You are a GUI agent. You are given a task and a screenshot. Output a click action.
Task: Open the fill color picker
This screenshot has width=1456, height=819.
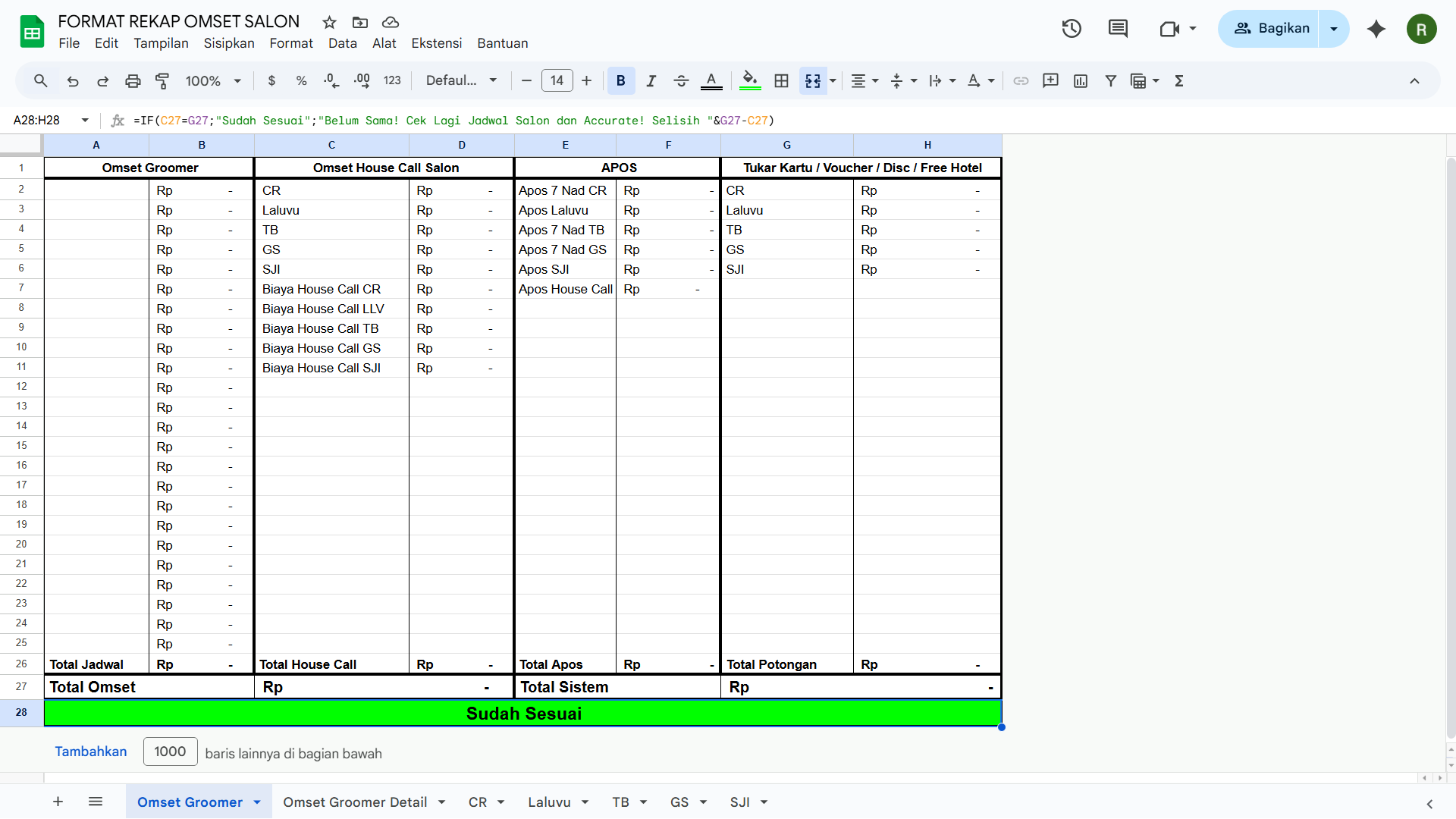pos(749,81)
